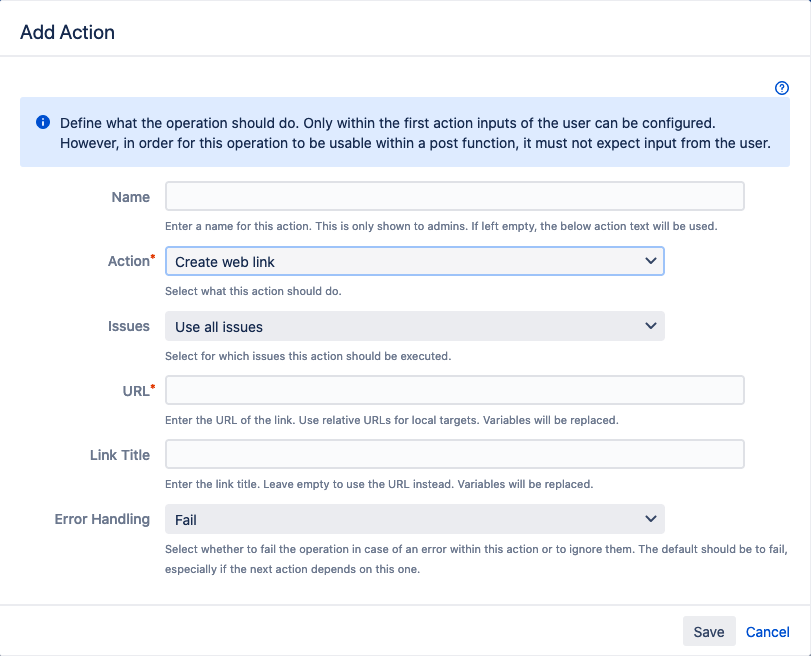Click the "Action" required field label

128,261
